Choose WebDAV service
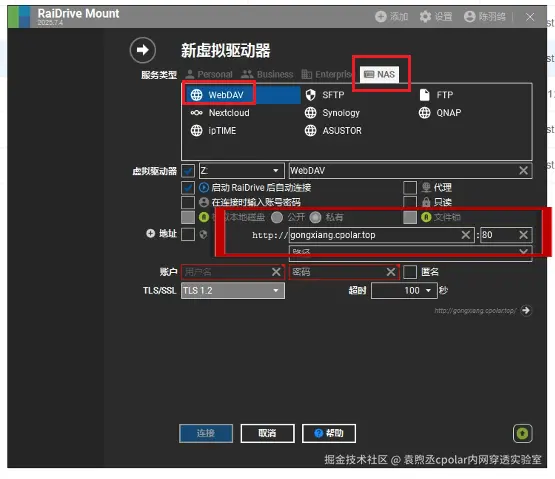The height and width of the screenshot is (479, 555). (242, 95)
